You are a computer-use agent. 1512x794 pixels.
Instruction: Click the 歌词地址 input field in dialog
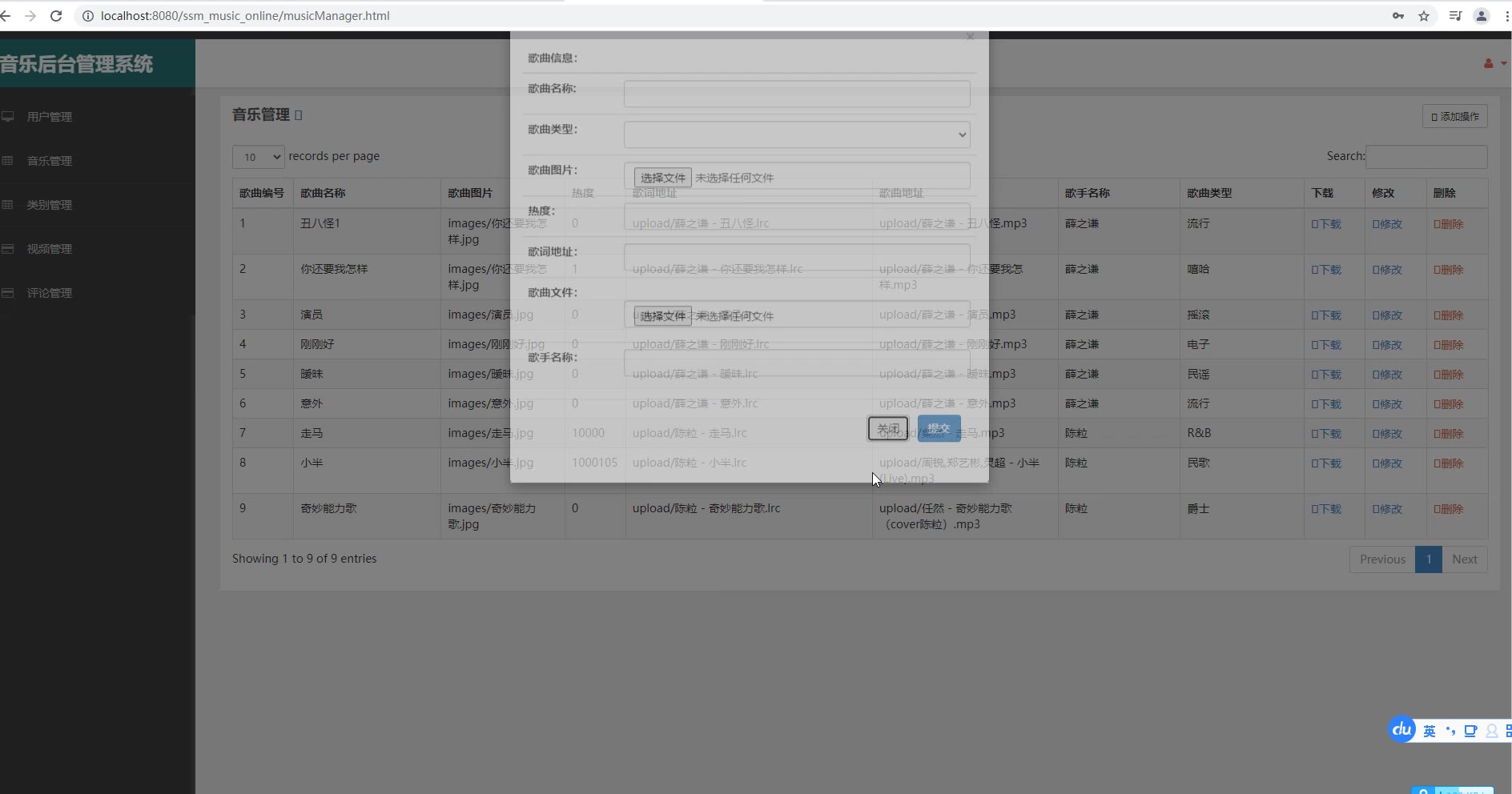(797, 257)
